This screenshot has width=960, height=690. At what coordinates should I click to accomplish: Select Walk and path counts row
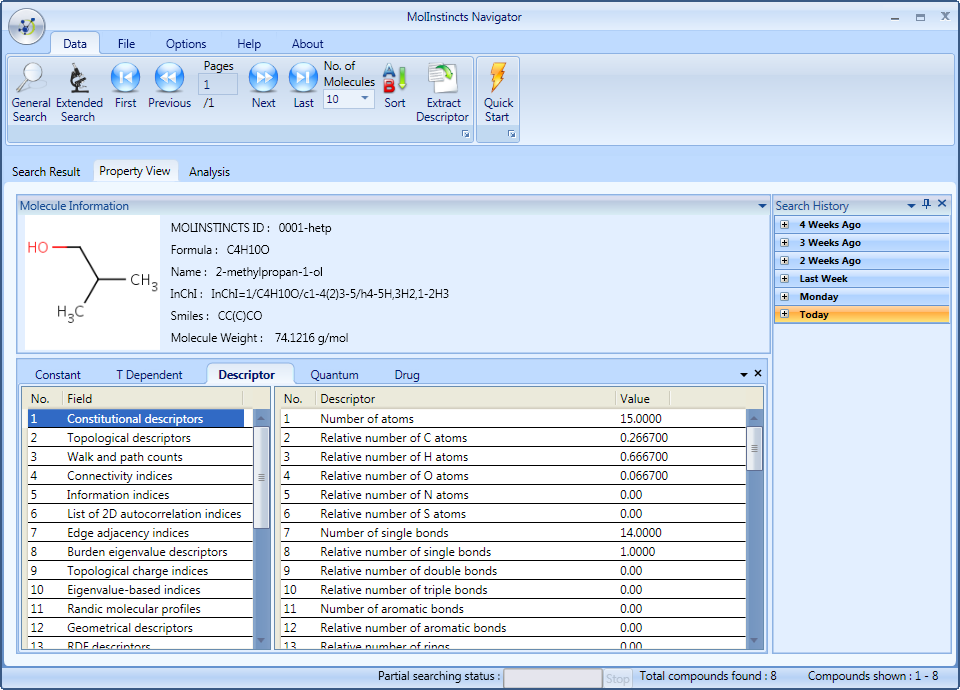[140, 457]
